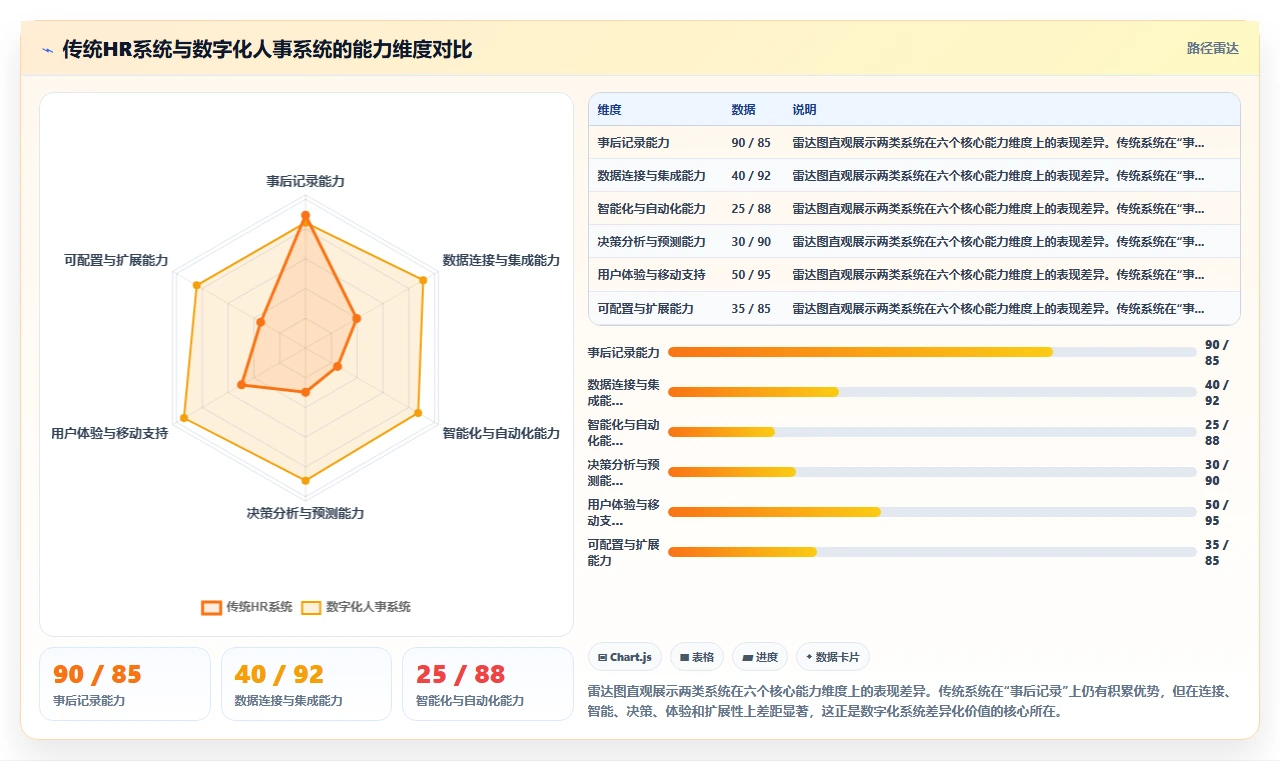Click 数字化人事系统 radar point on 决策分析与预测能力 axis

pos(305,480)
